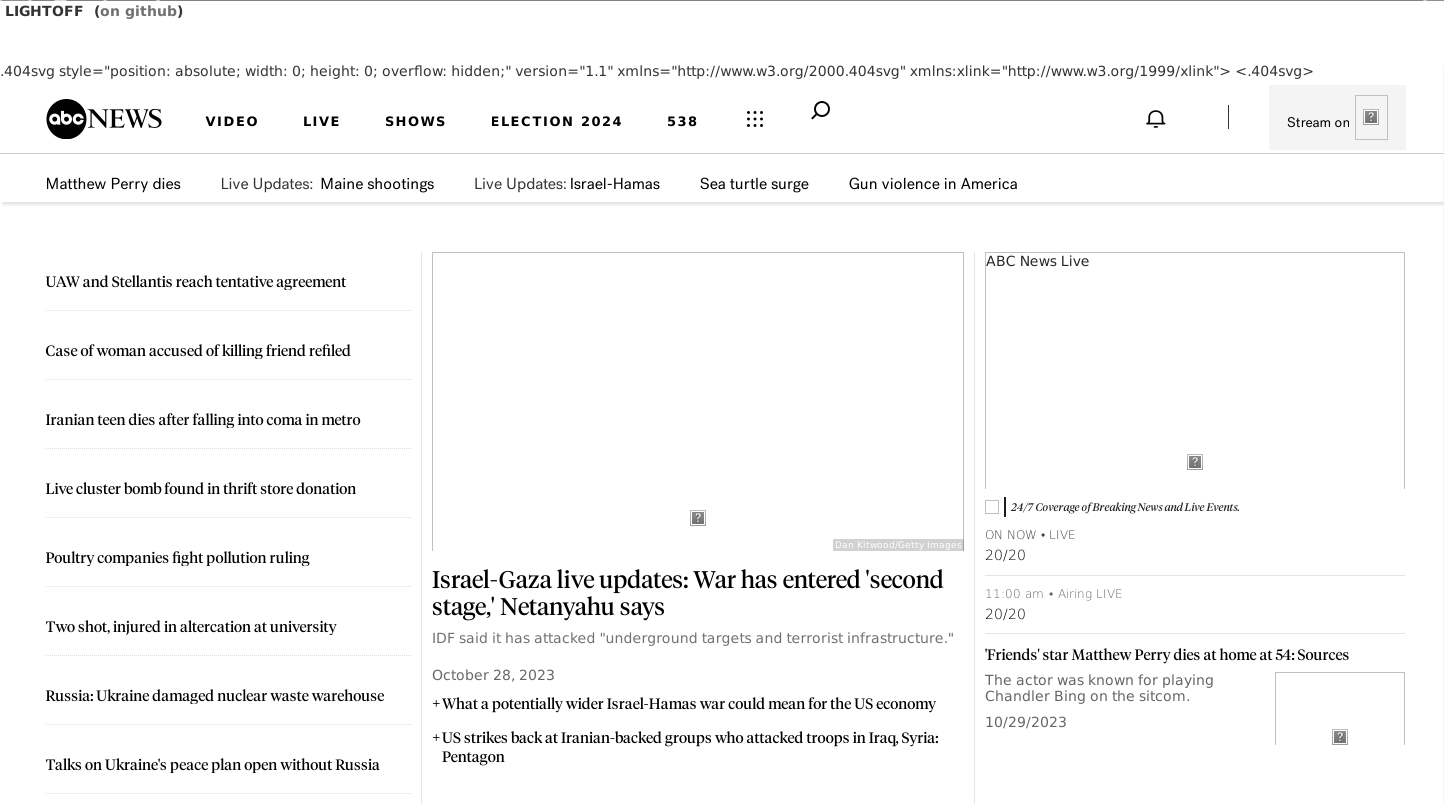Click the small box beside 24/7 Coverage text

click(992, 507)
